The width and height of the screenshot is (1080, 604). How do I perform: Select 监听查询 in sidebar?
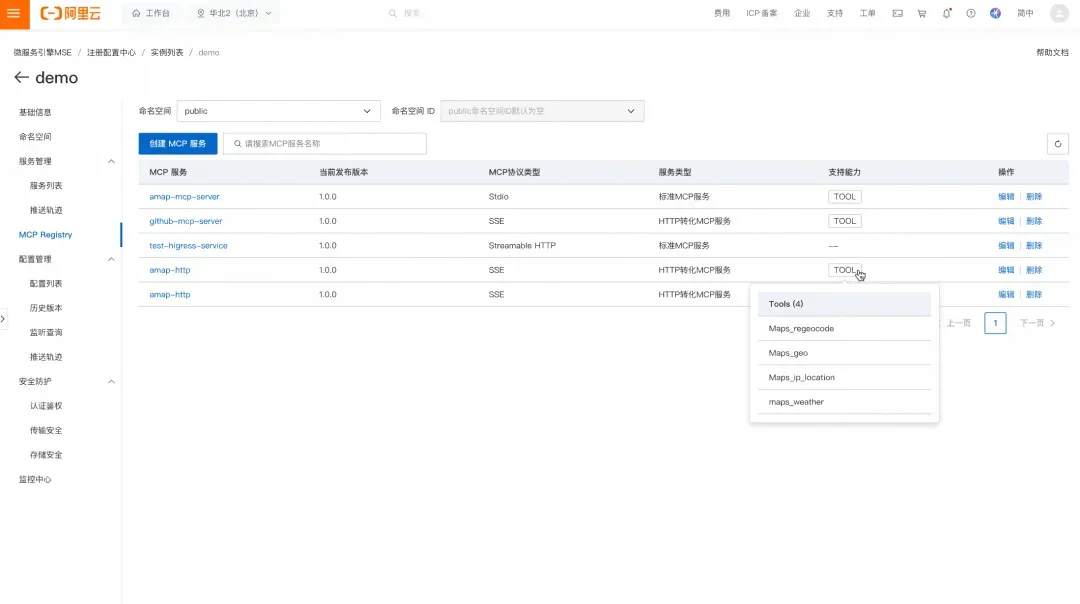46,333
